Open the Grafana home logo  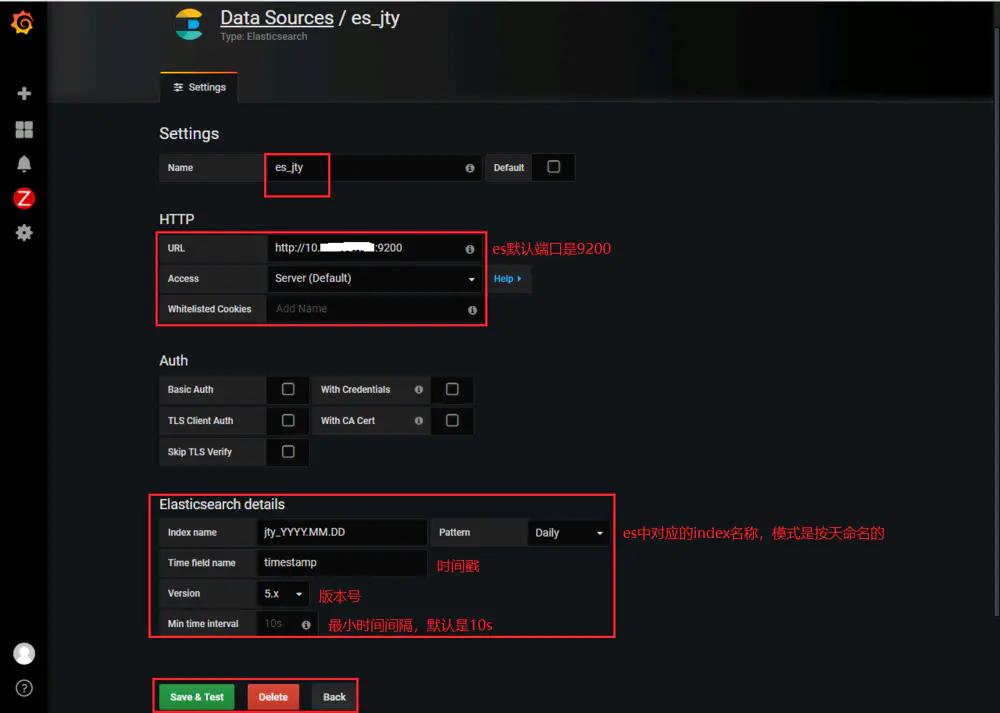point(23,23)
